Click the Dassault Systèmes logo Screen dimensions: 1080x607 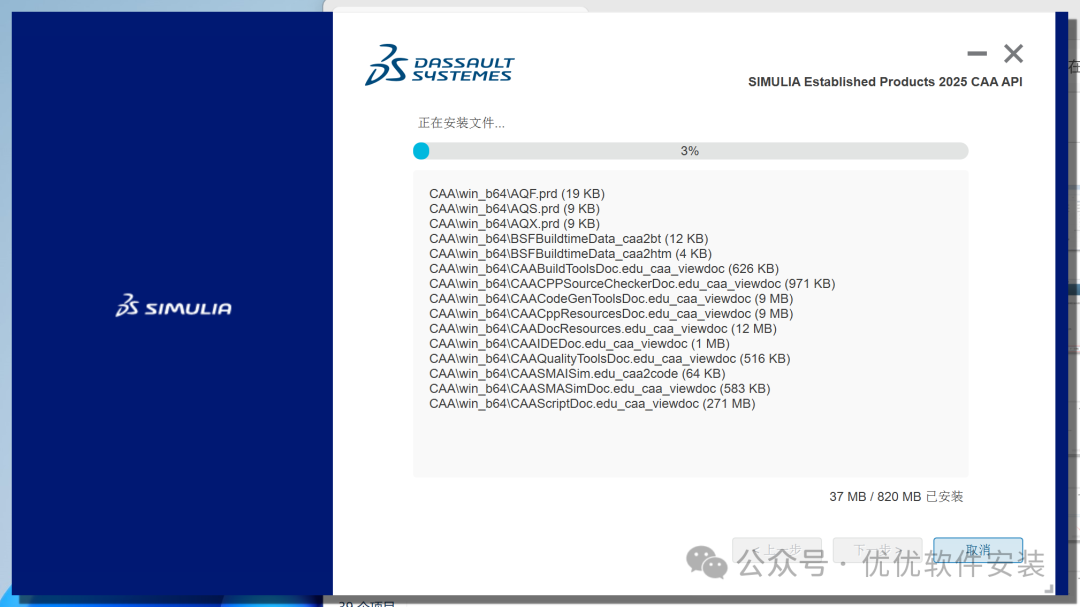pos(439,65)
